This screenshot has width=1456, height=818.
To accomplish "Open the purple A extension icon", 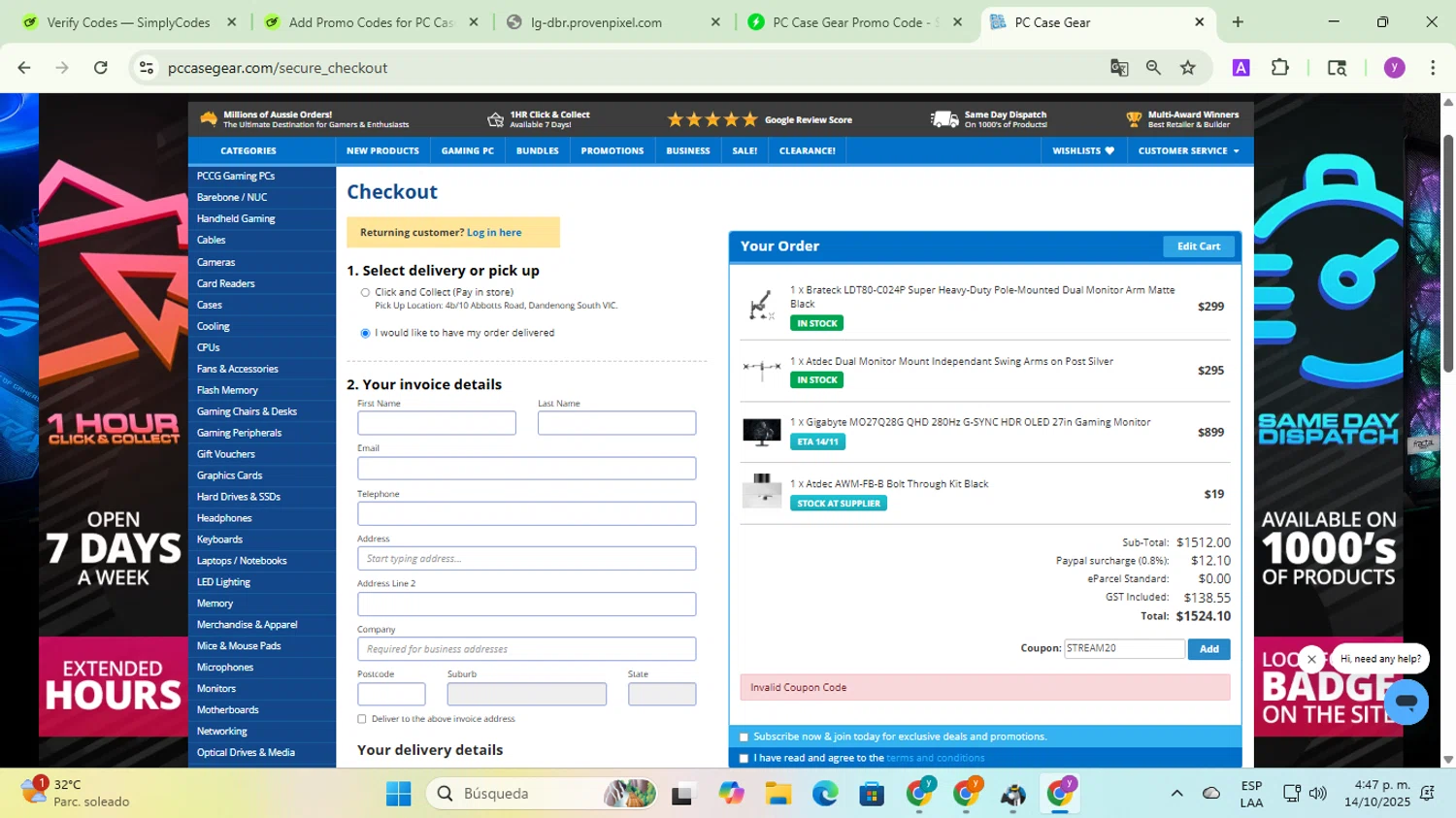I will click(1241, 68).
